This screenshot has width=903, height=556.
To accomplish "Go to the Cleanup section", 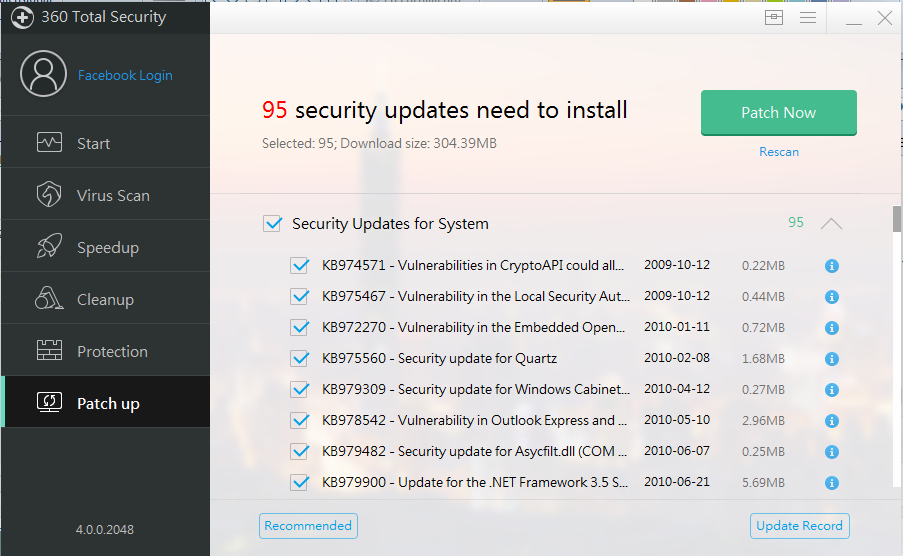I will pos(105,299).
